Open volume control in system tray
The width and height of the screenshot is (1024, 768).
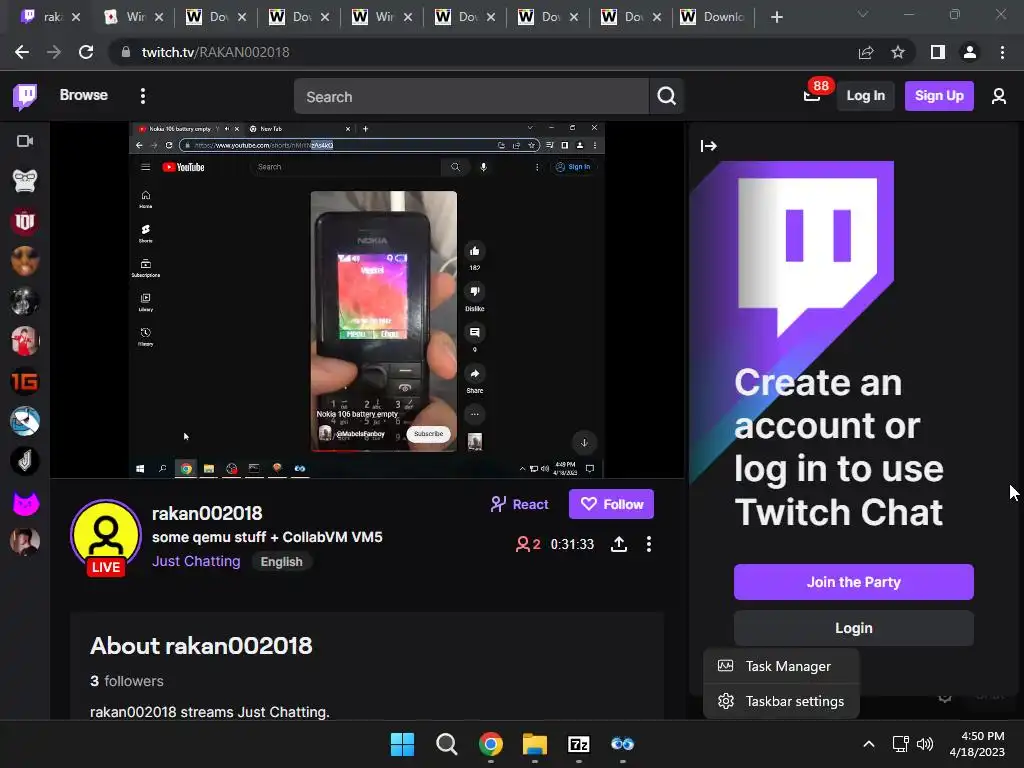925,744
